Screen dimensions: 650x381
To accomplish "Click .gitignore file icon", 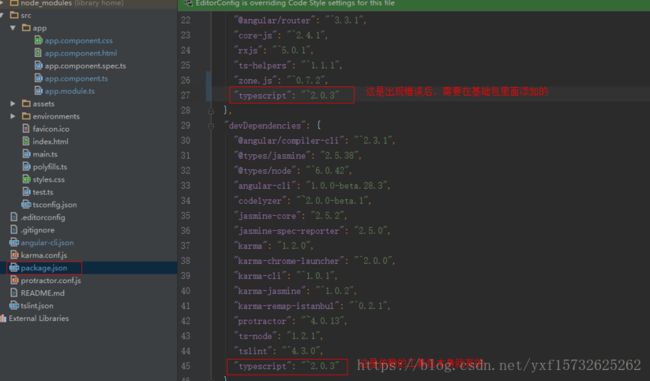I will tap(14, 229).
